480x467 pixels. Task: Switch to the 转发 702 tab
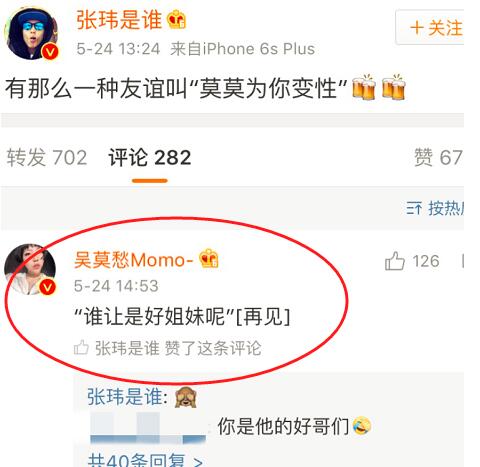[47, 157]
